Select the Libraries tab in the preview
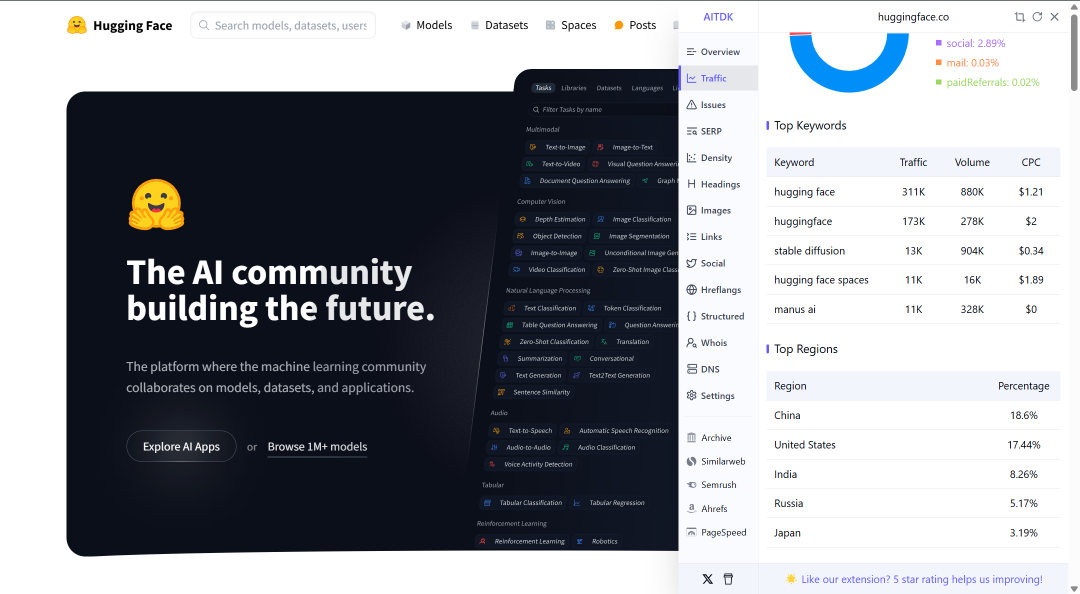1080x594 pixels. point(574,88)
